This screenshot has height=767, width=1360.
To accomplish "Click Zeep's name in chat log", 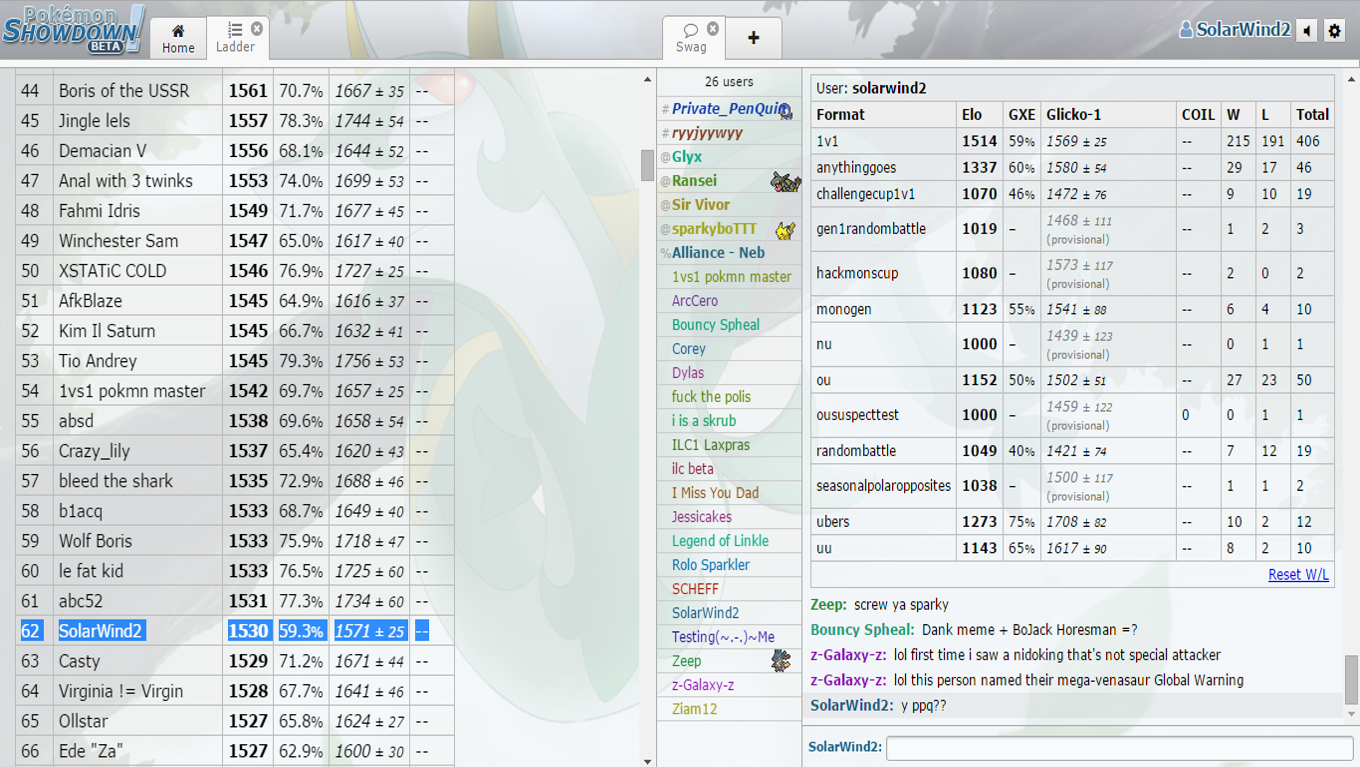I will click(x=829, y=605).
